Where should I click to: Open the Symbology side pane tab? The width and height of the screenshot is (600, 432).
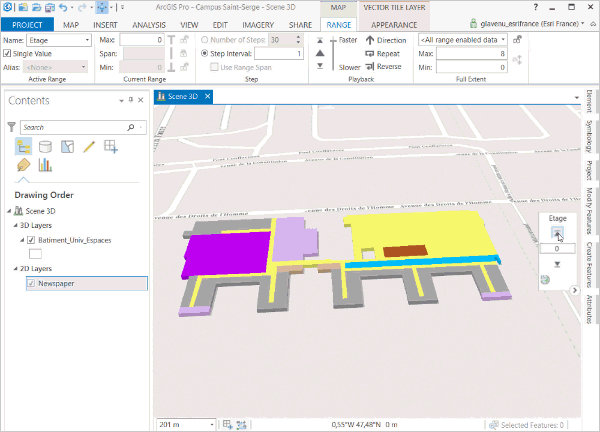tap(589, 137)
